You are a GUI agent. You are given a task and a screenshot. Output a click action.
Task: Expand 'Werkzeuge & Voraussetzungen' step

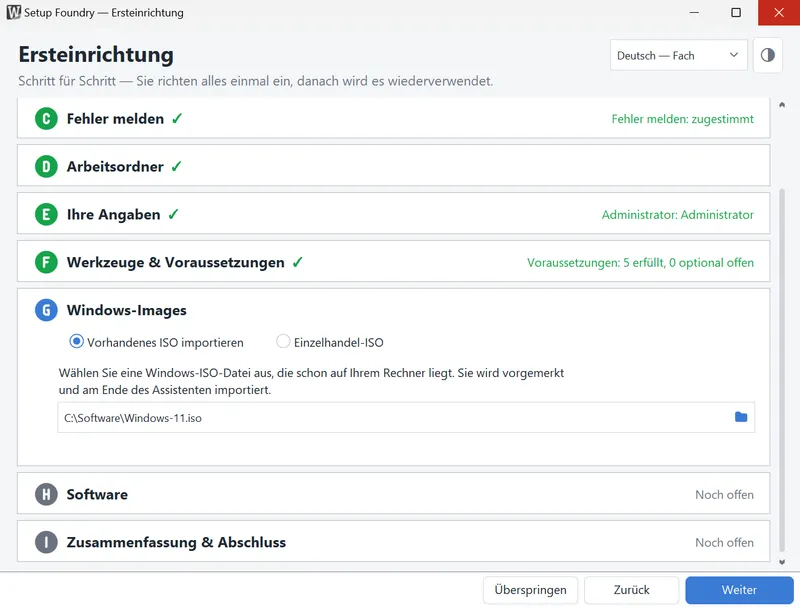[393, 262]
